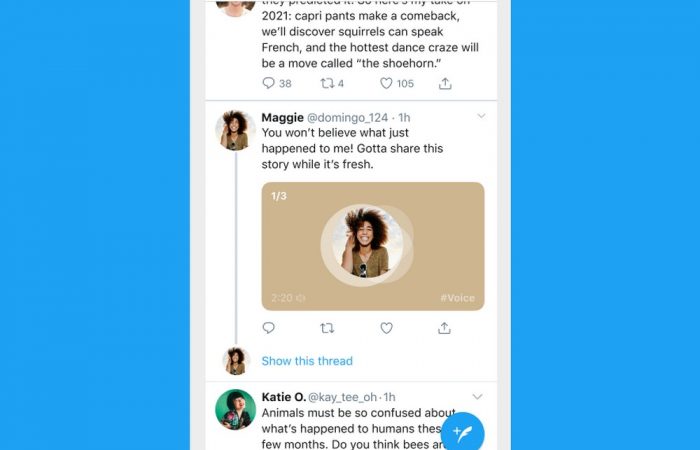Share Maggie's voice tweet
Viewport: 700px width, 450px height.
(x=444, y=328)
